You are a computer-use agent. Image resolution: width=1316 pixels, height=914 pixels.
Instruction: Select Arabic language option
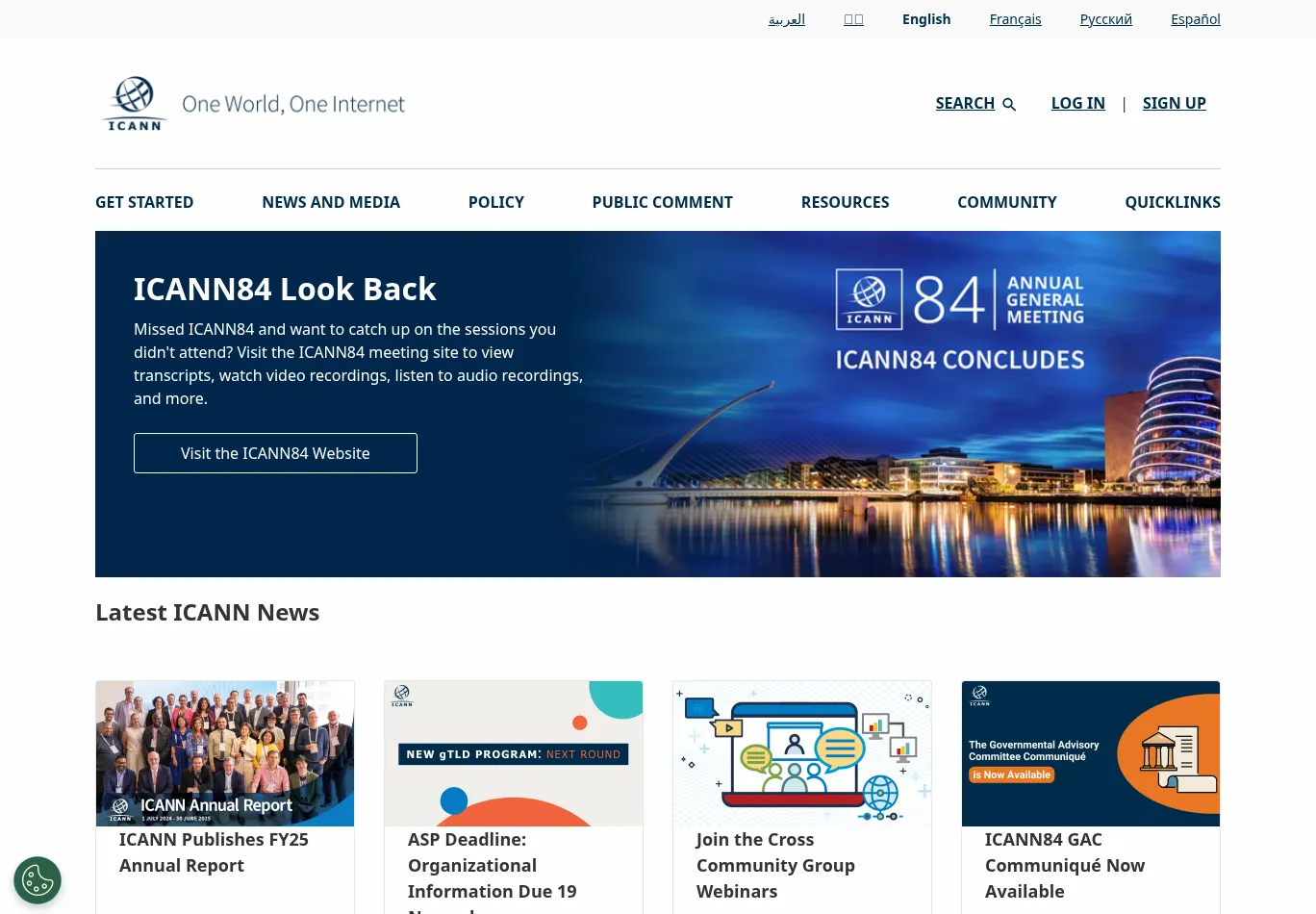click(x=786, y=19)
